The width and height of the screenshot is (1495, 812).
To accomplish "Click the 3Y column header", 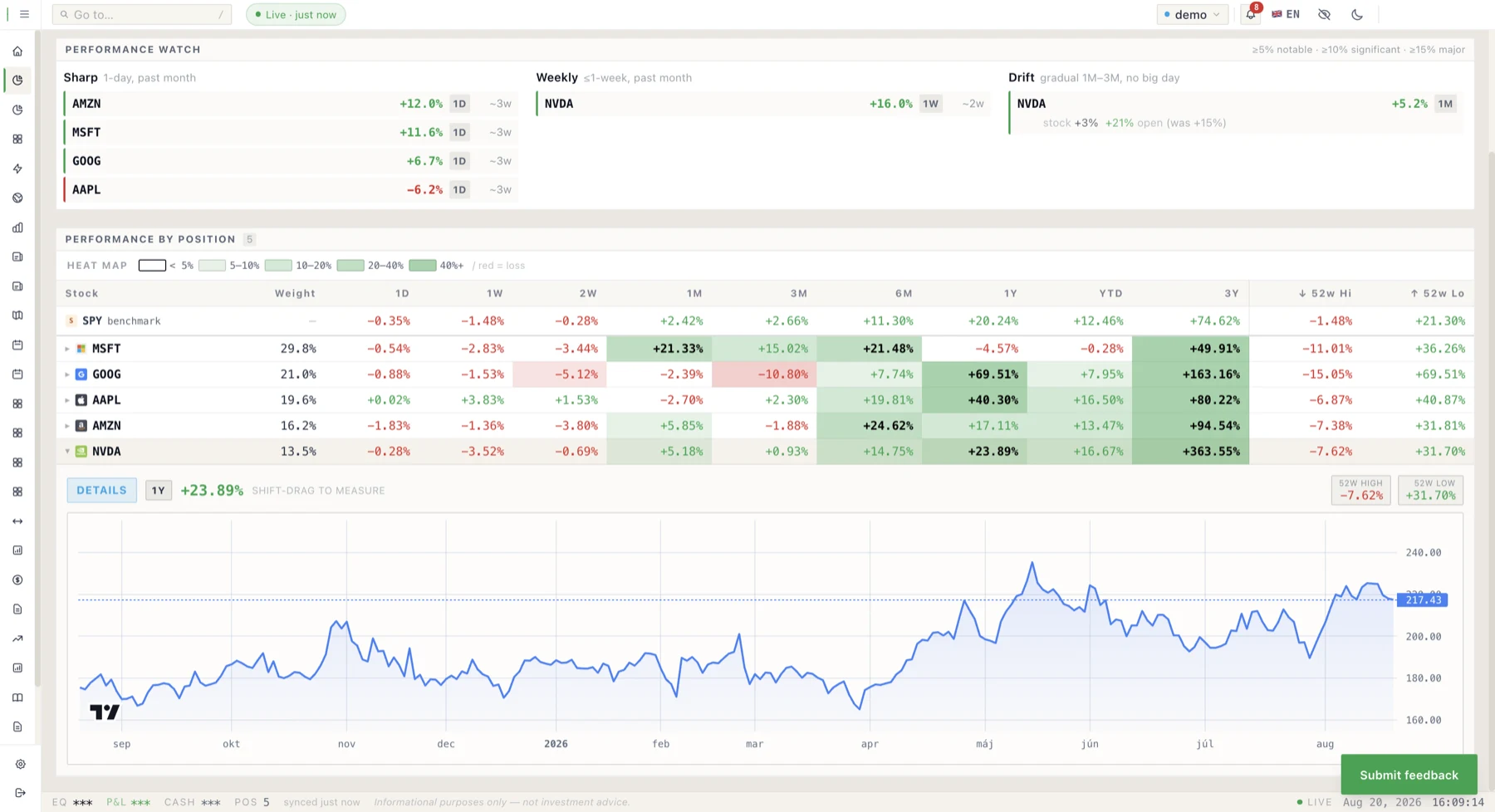I will 1232,293.
